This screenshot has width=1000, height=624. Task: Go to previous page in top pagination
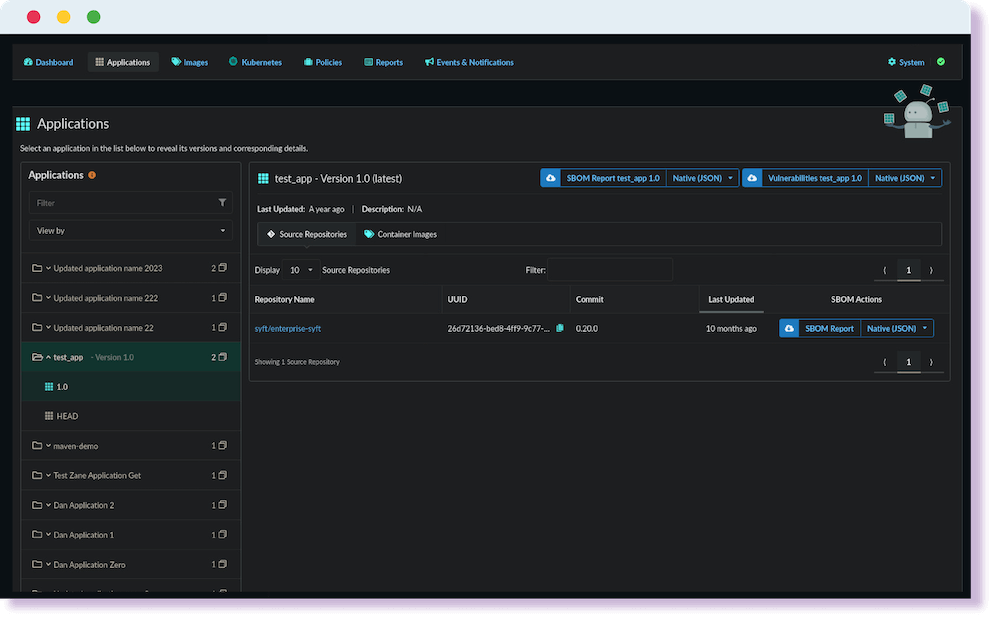(x=886, y=271)
